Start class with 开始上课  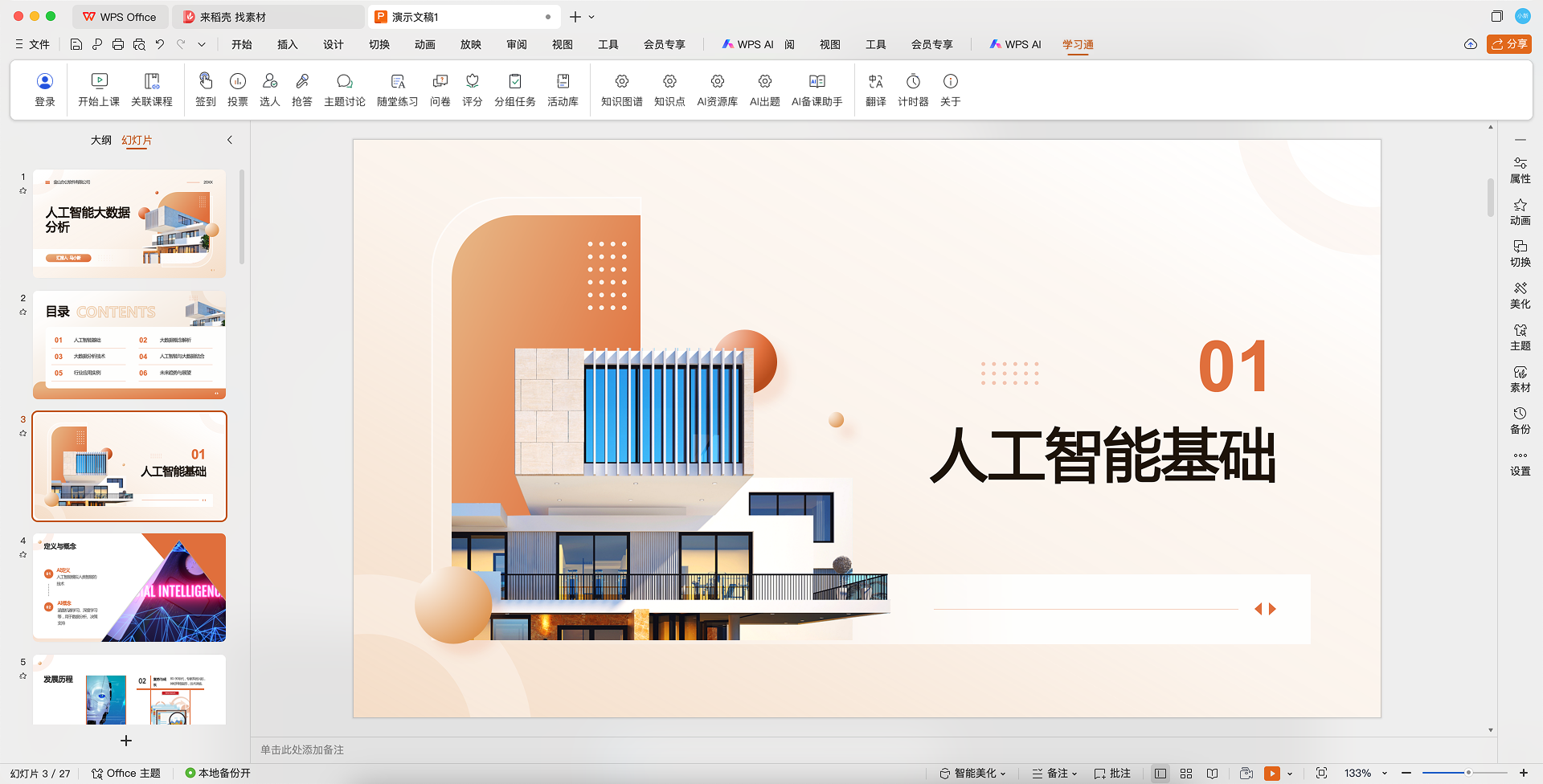coord(99,89)
